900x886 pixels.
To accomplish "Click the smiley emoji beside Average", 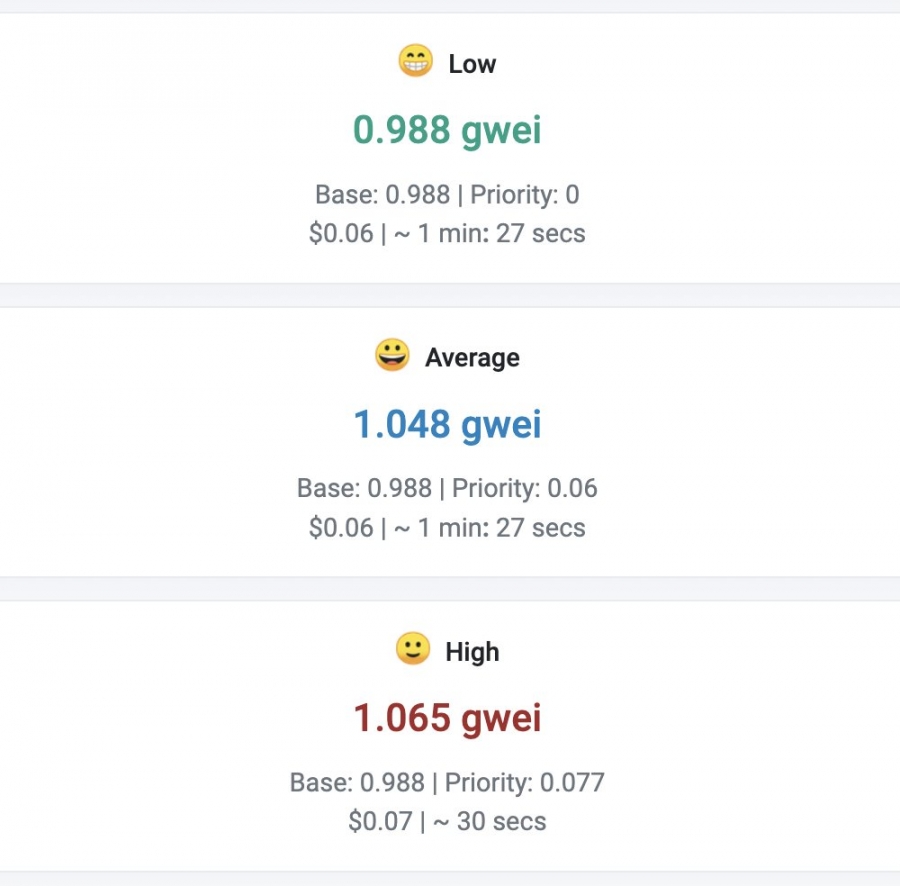I will 392,355.
